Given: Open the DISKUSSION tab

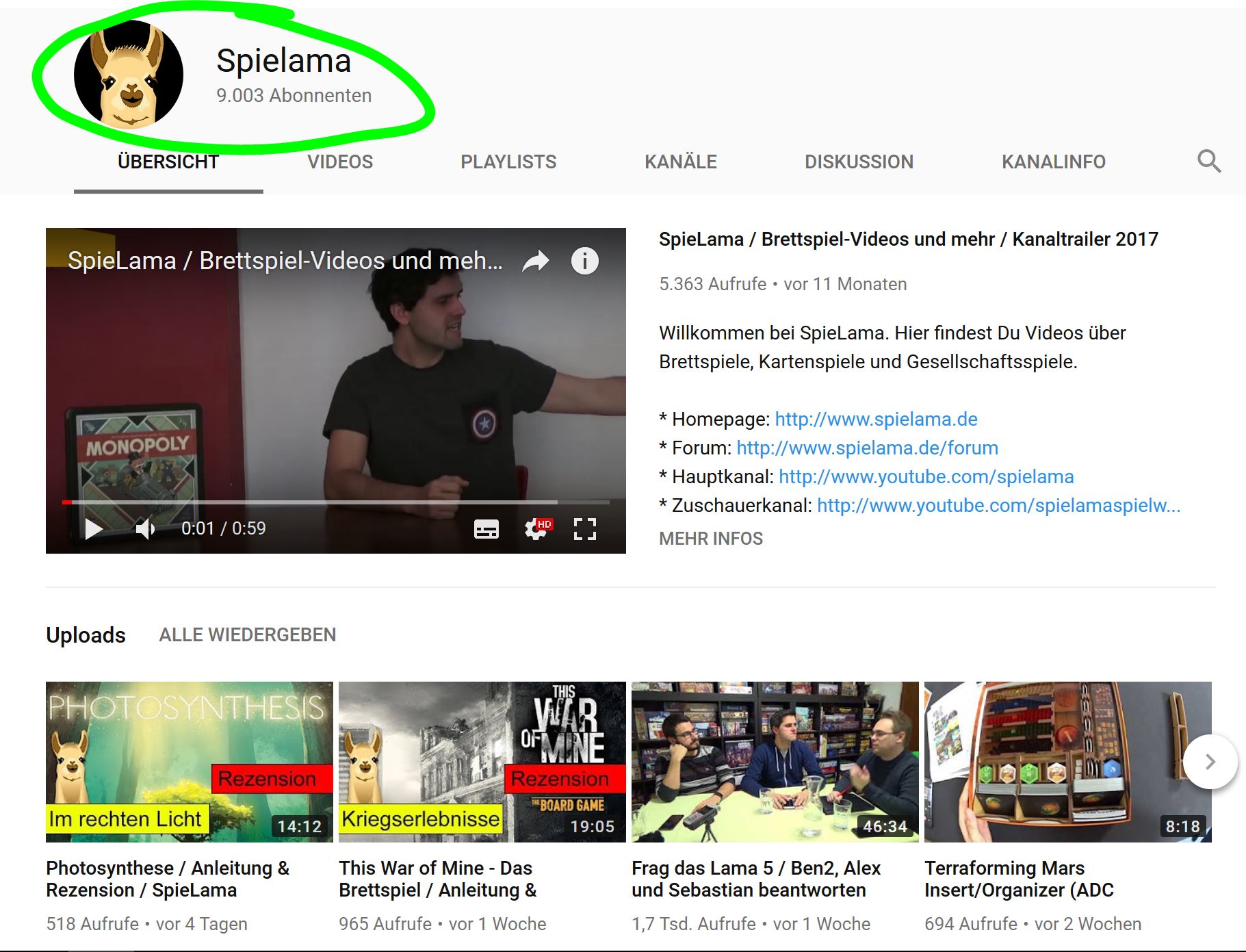Looking at the screenshot, I should pos(859,162).
